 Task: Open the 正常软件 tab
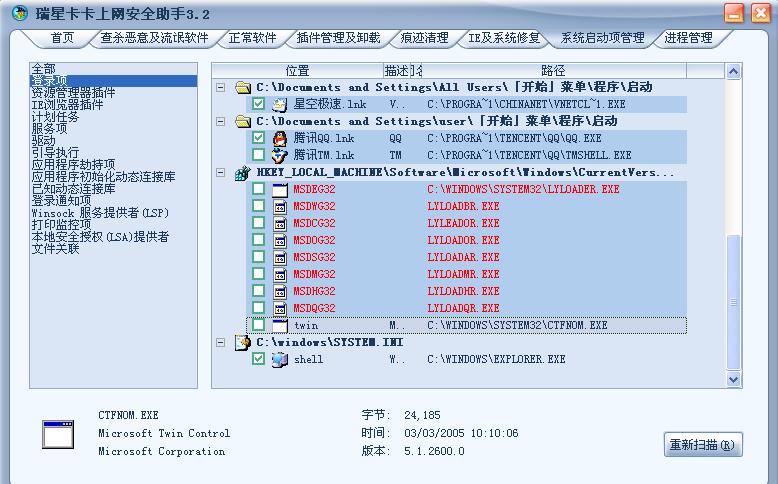pos(252,38)
